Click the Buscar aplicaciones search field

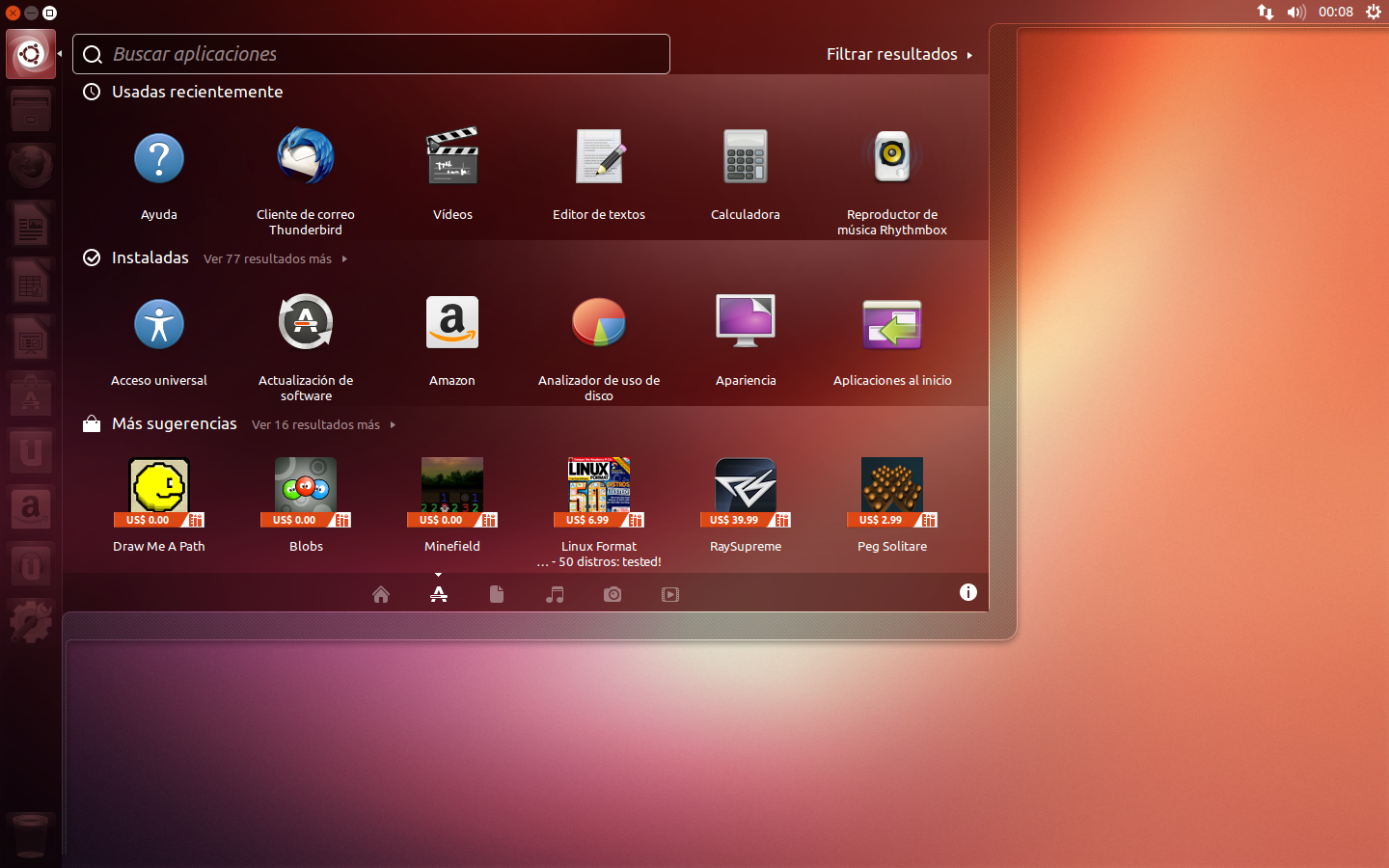point(371,54)
